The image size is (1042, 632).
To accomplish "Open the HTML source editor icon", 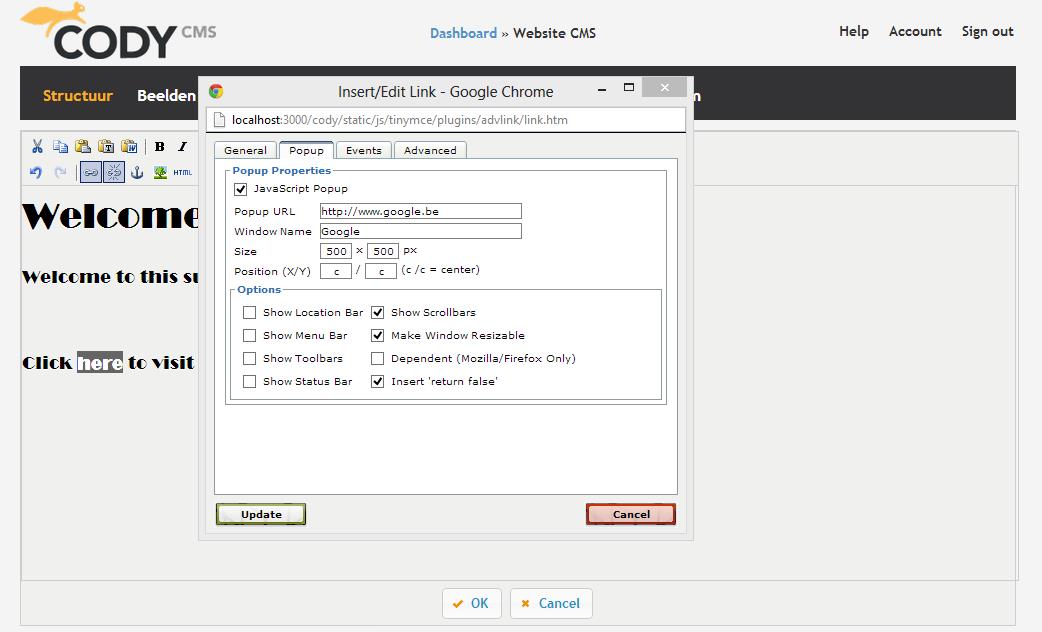I will [183, 172].
